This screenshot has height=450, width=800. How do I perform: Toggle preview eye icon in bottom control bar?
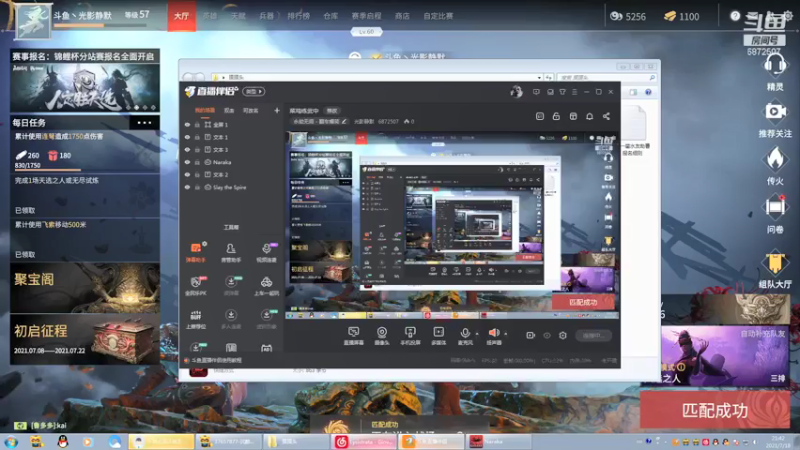[x=547, y=335]
